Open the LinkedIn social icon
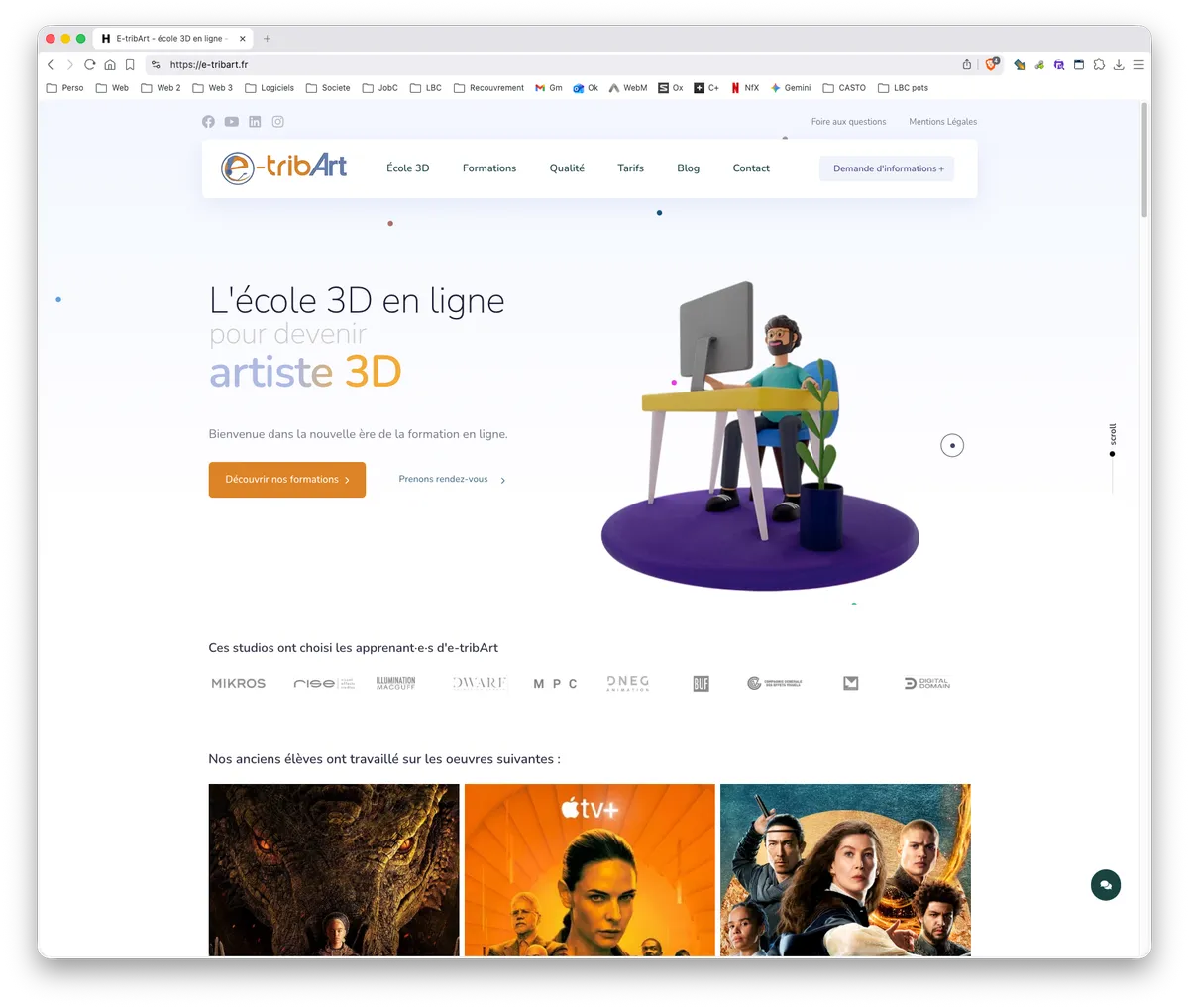 coord(255,122)
